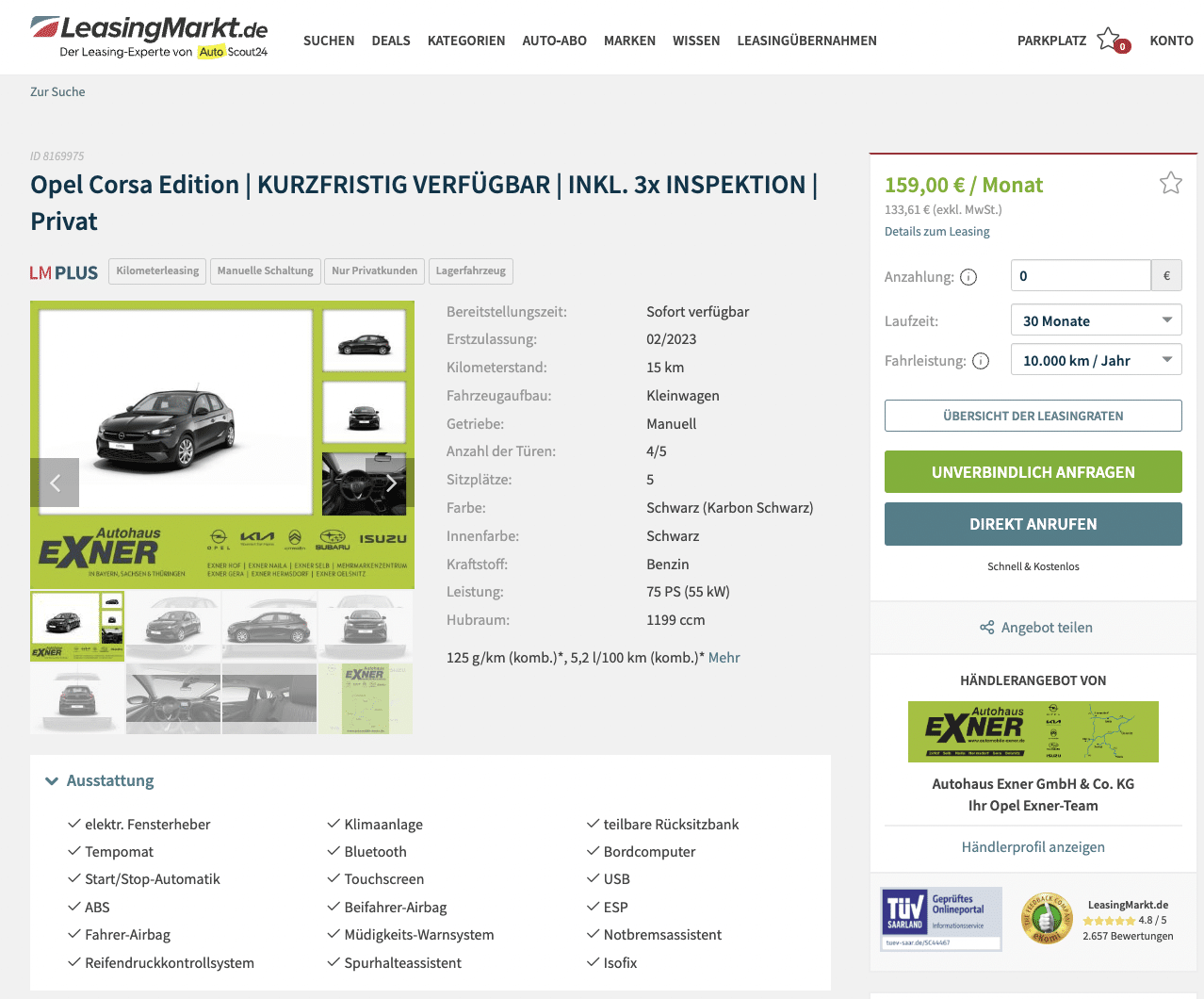The height and width of the screenshot is (999, 1204).
Task: Click the Lagerfahrzeug tag
Action: pyautogui.click(x=470, y=271)
